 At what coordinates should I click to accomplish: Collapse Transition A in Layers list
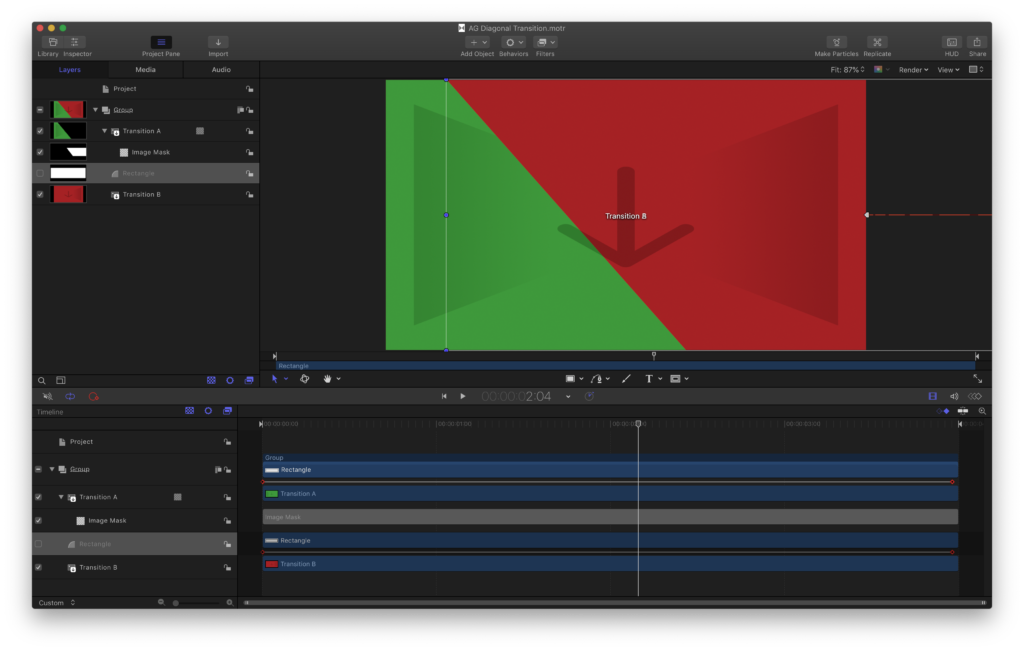pyautogui.click(x=104, y=131)
